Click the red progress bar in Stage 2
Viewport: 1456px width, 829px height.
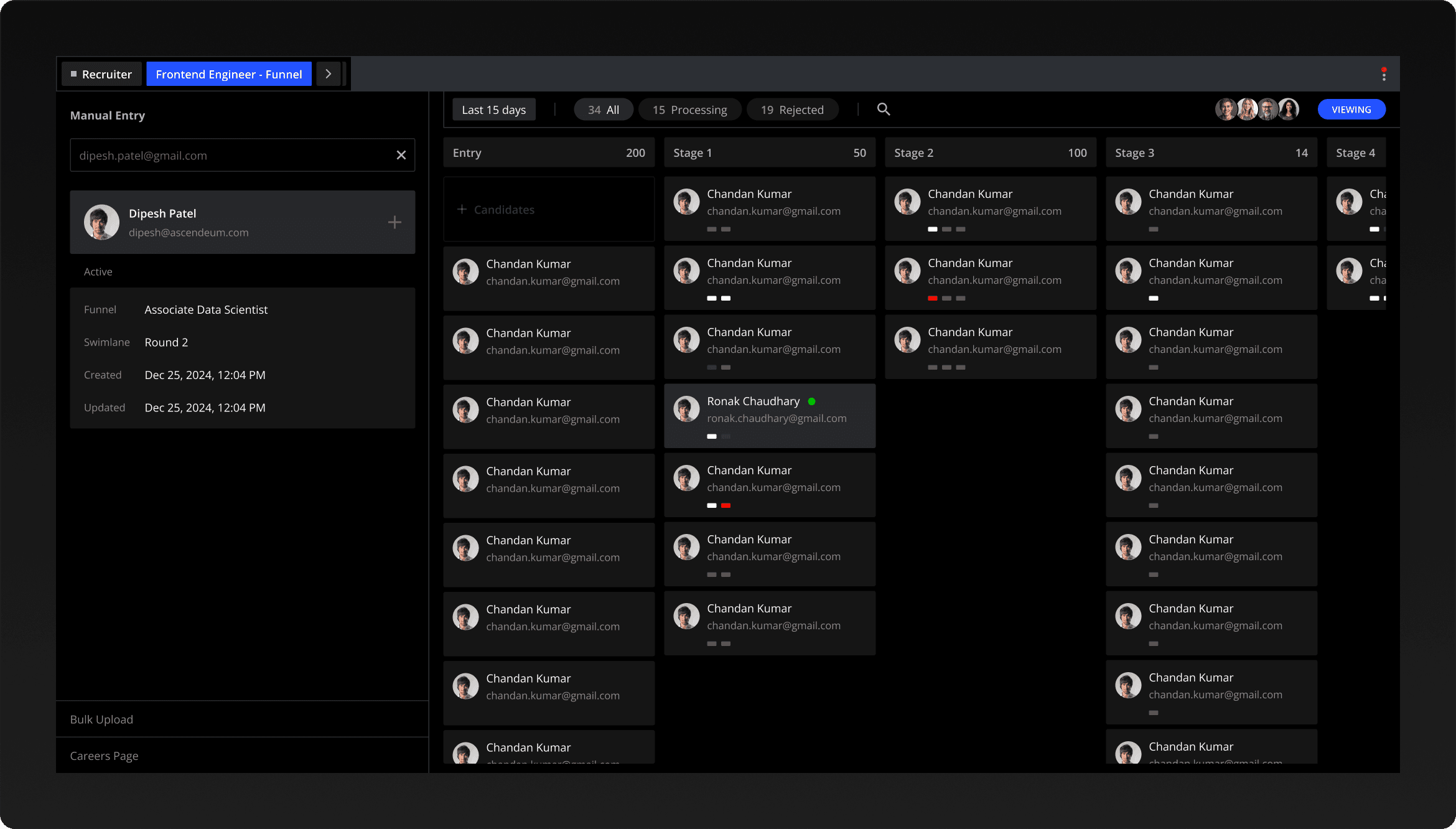[932, 298]
